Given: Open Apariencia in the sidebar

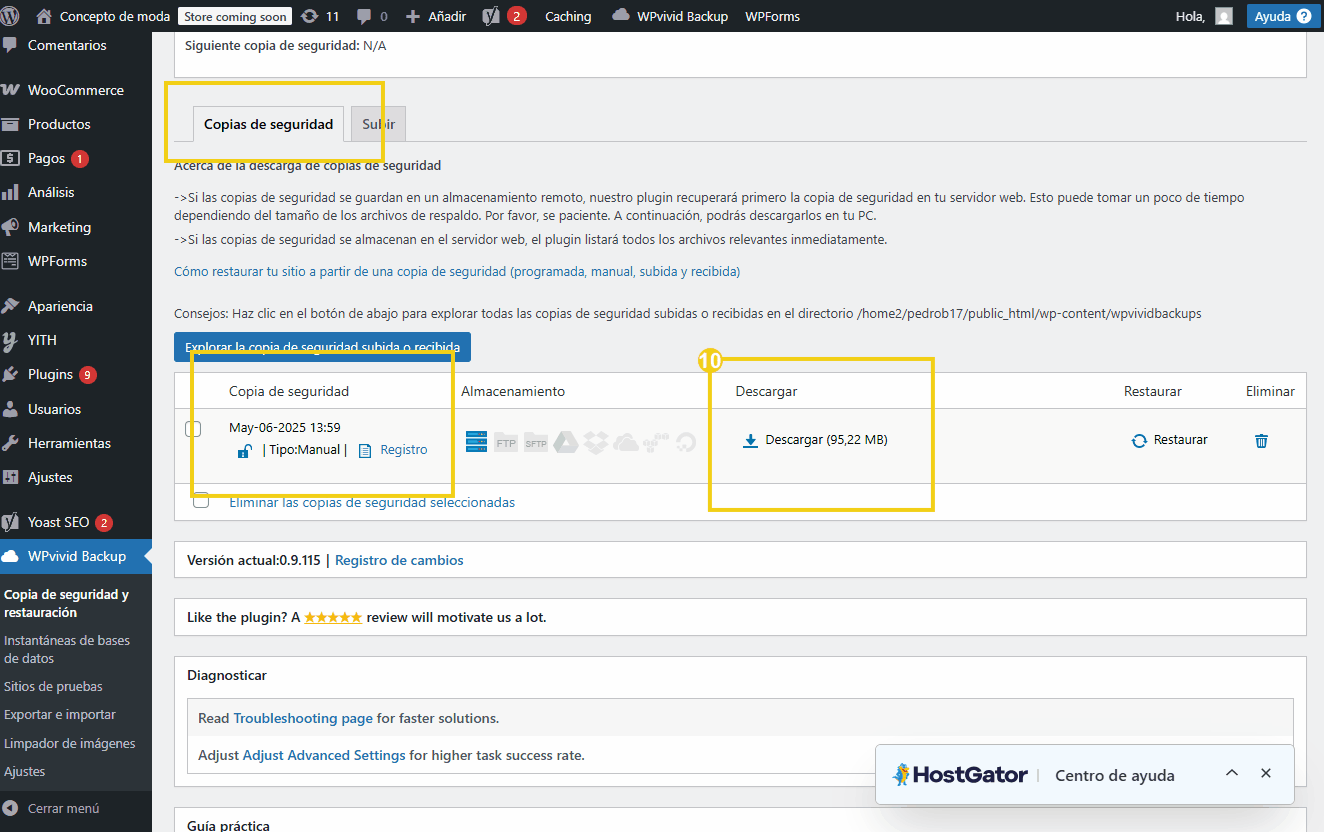Looking at the screenshot, I should tap(60, 306).
